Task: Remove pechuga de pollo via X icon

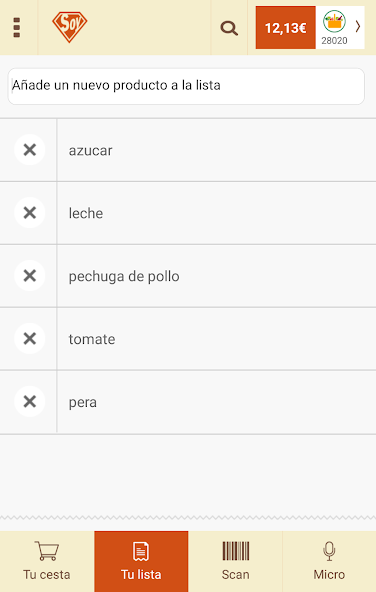Action: click(x=30, y=276)
